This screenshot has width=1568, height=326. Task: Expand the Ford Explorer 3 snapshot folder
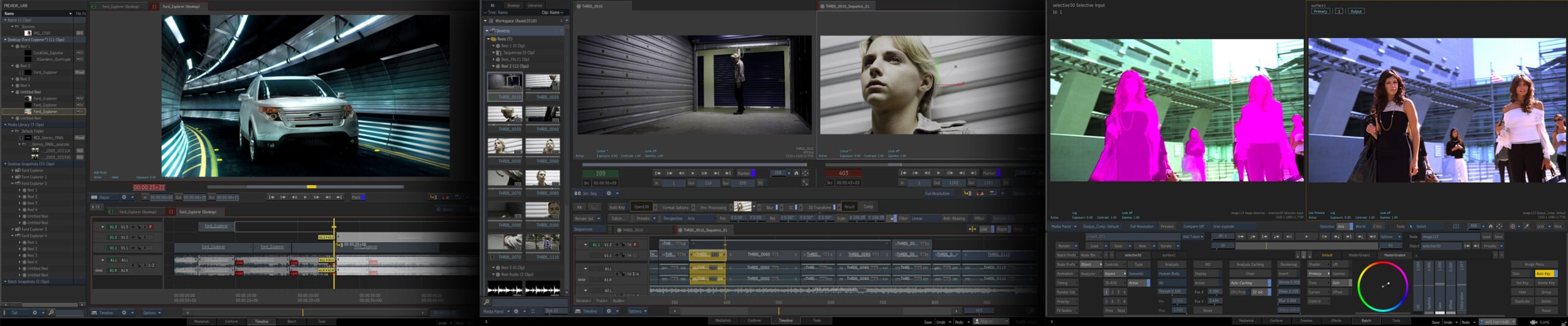click(x=12, y=229)
